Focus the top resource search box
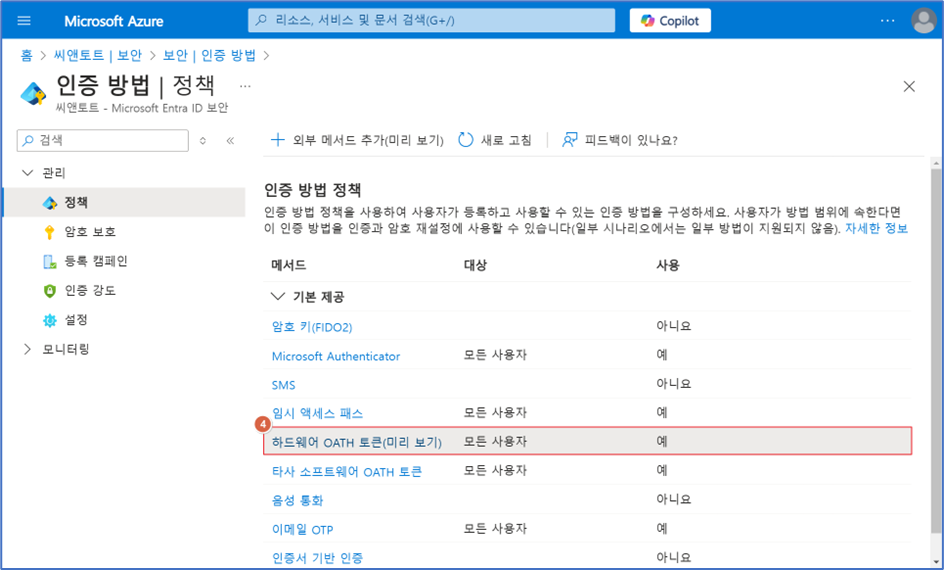944x570 pixels. (431, 20)
